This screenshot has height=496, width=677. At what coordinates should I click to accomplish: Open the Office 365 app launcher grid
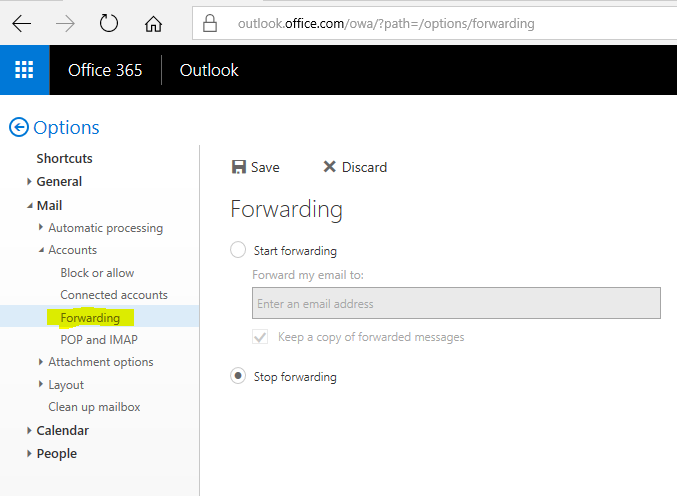[x=24, y=70]
